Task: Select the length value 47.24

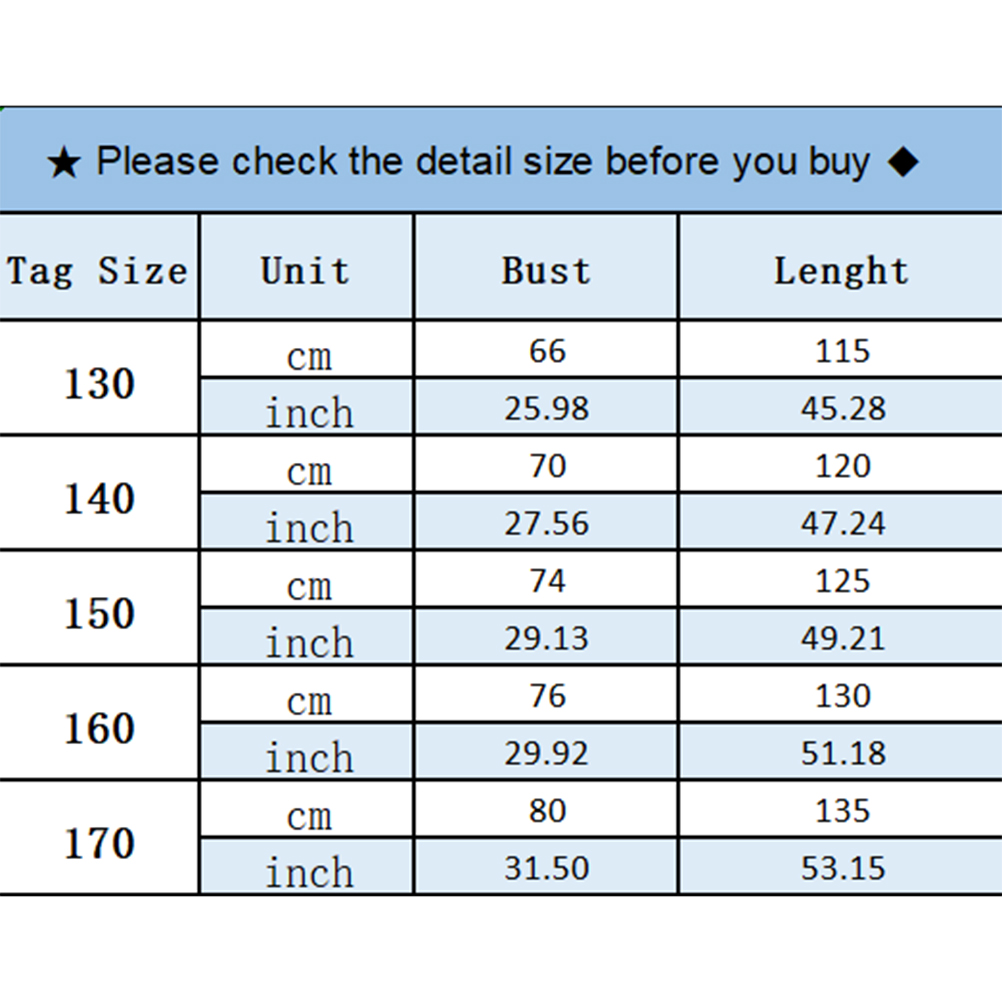Action: [843, 523]
